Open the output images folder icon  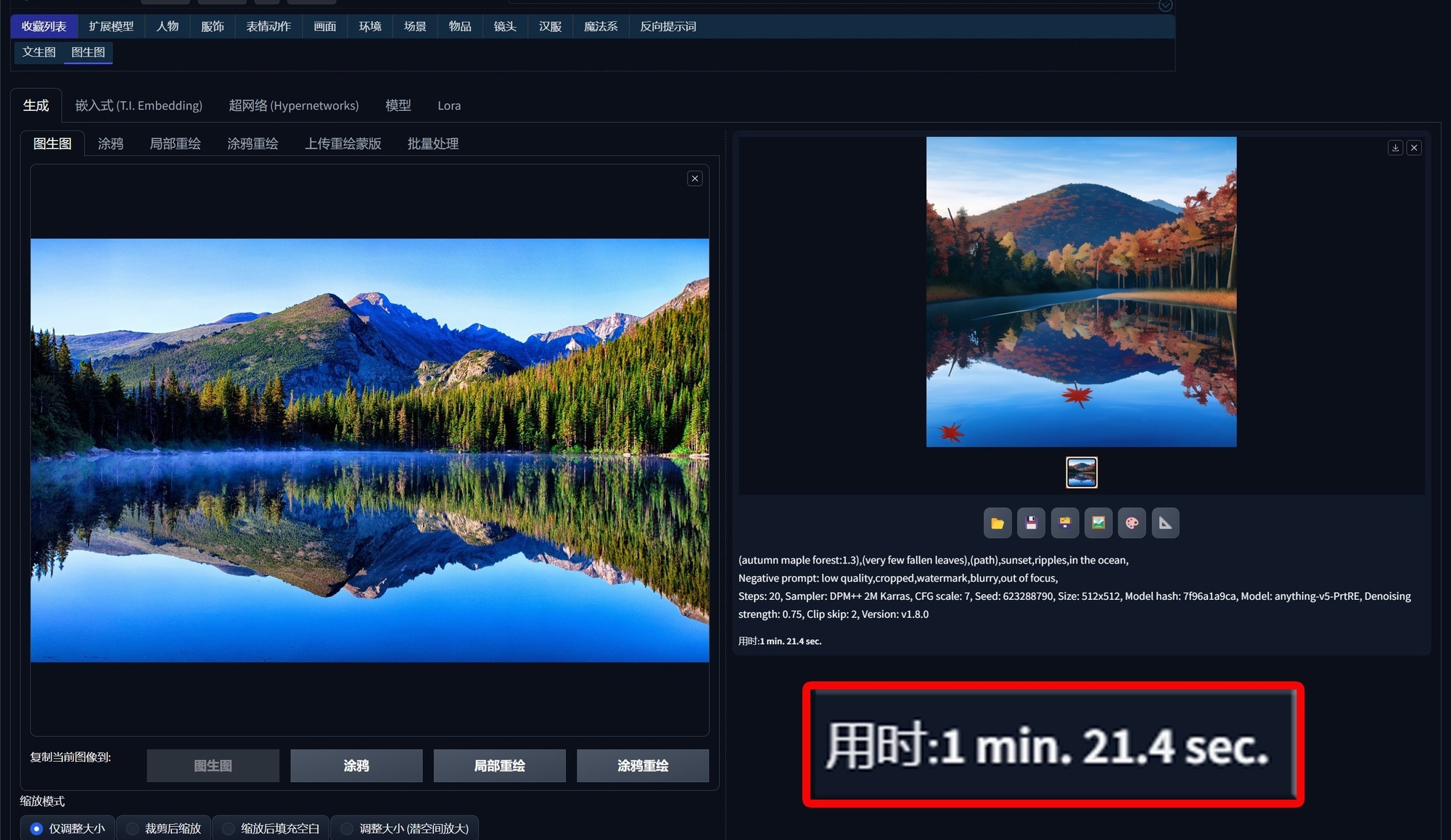[x=998, y=523]
